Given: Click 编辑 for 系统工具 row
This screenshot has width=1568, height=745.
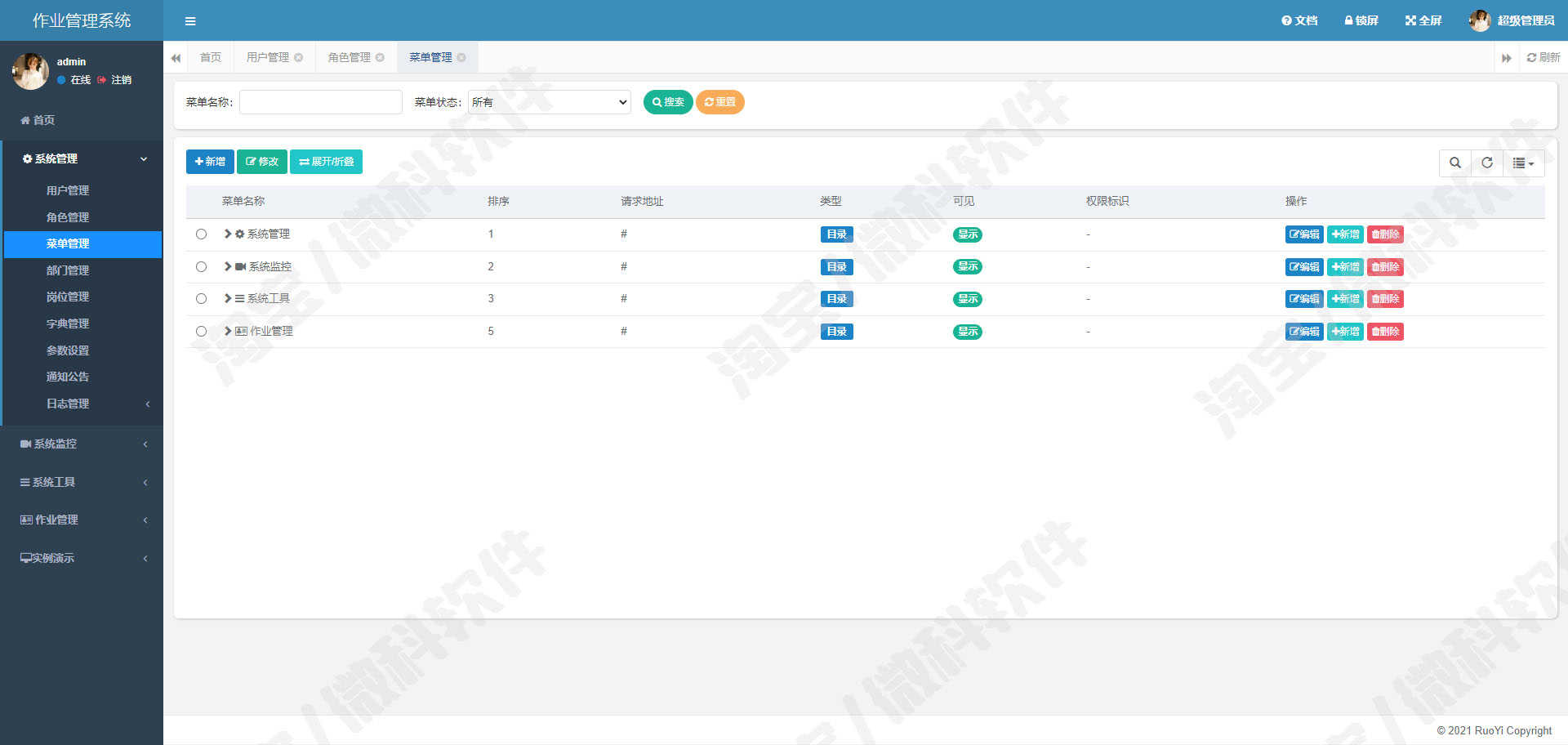Looking at the screenshot, I should pyautogui.click(x=1304, y=299).
